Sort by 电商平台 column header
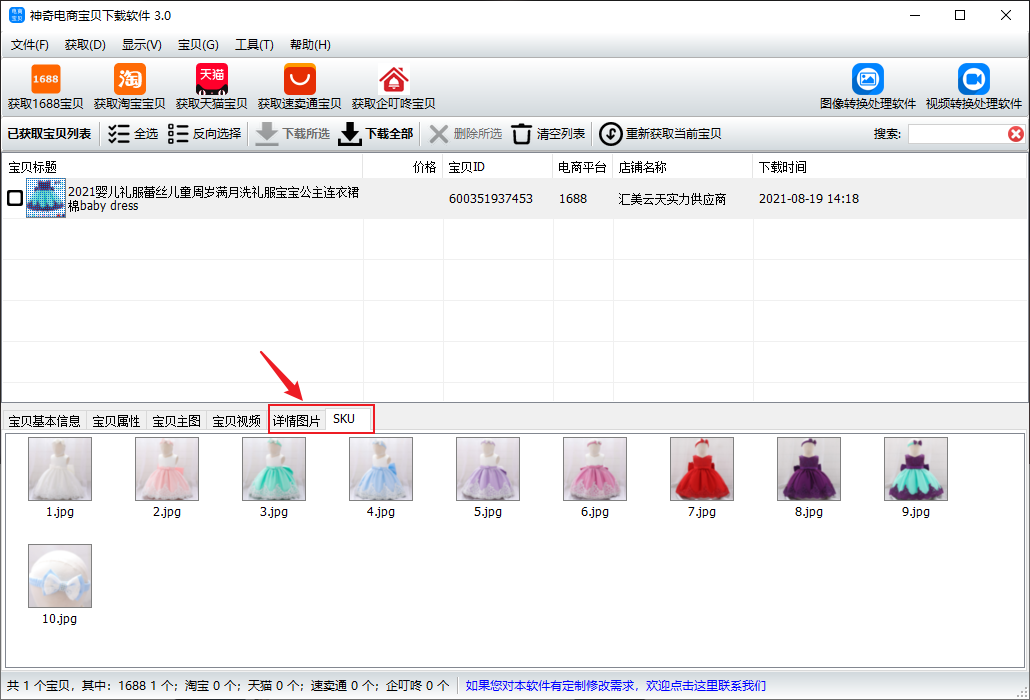 click(x=583, y=167)
